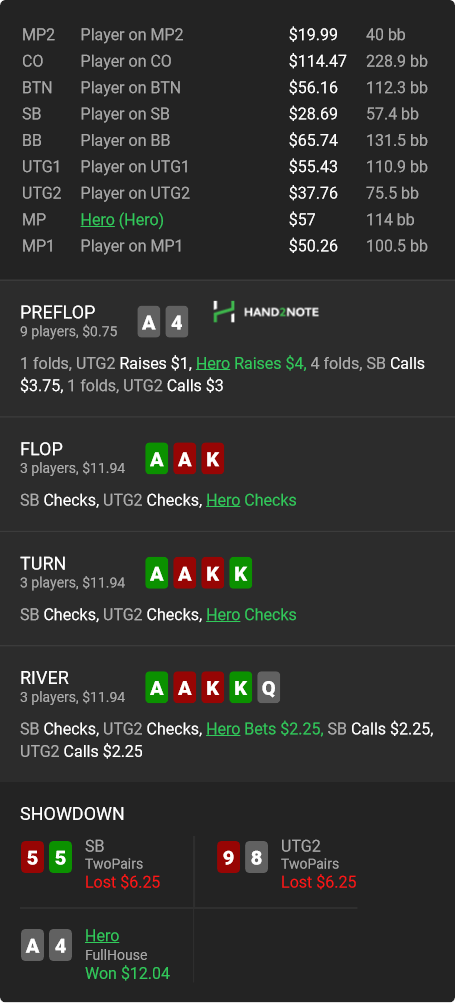Click the PREFLOP section heading

click(x=58, y=312)
